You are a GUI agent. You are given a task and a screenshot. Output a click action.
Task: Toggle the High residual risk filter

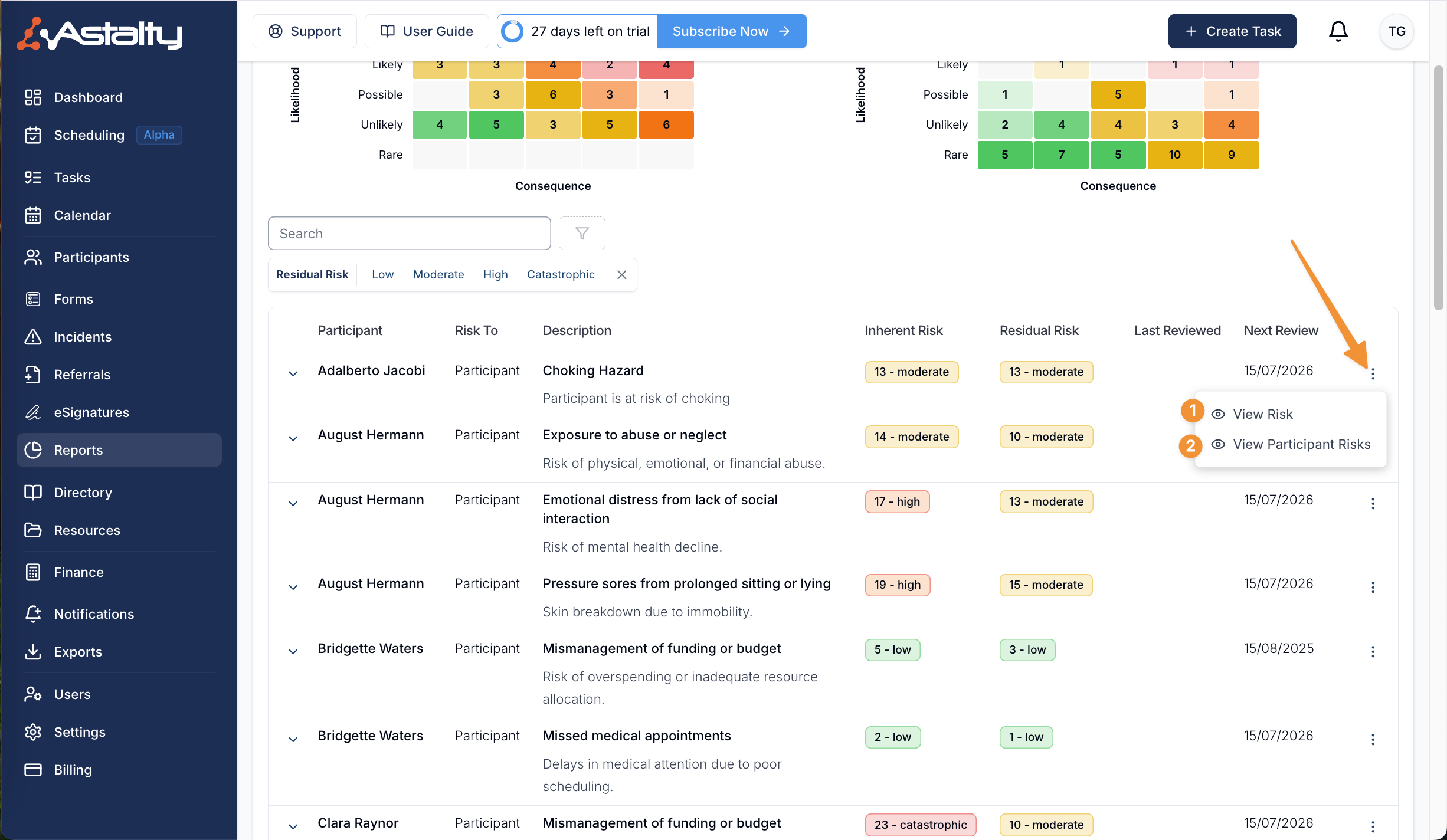tap(495, 274)
